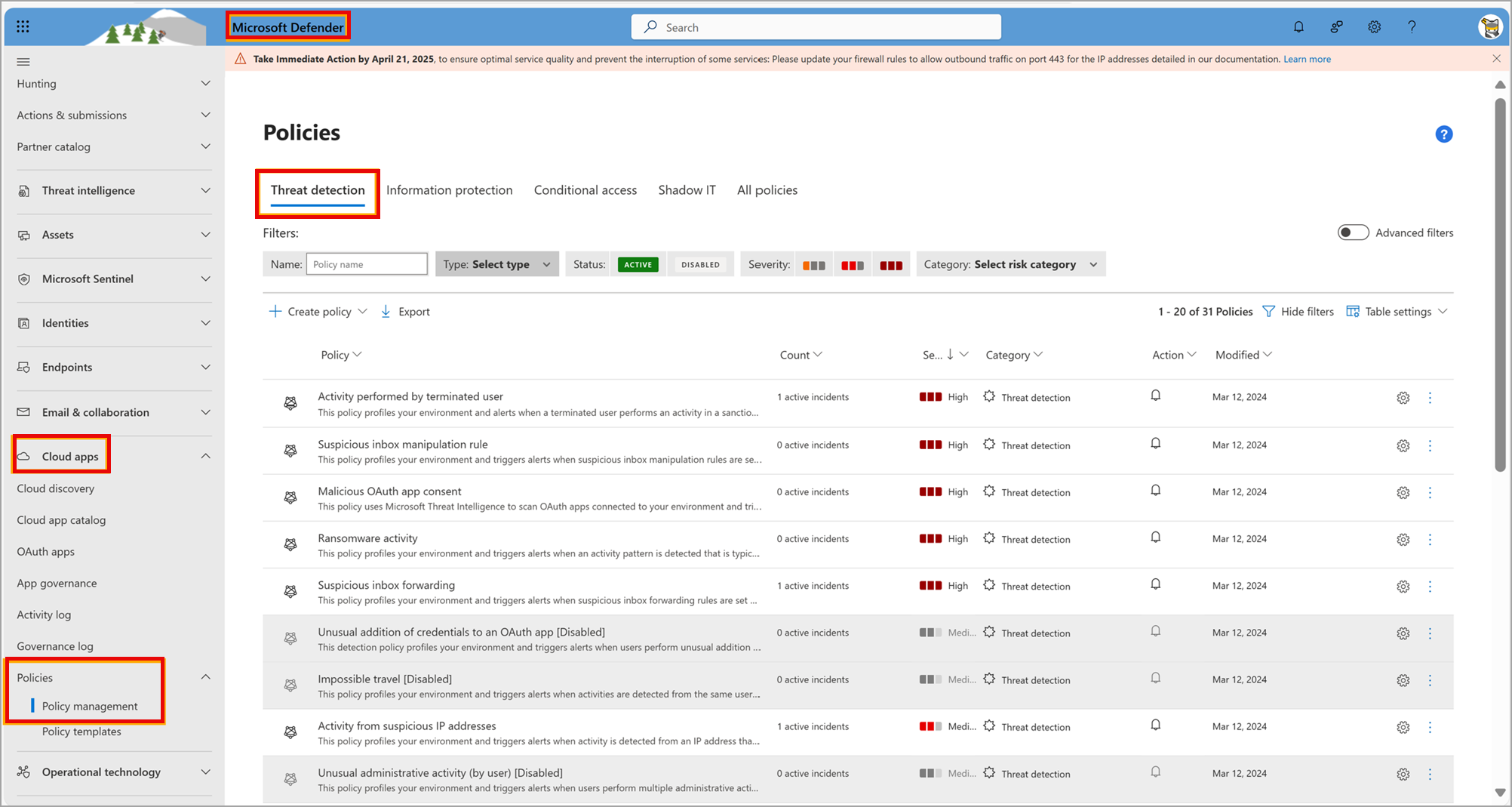Image resolution: width=1512 pixels, height=807 pixels.
Task: Filter by high severity red swatch
Action: tap(891, 265)
